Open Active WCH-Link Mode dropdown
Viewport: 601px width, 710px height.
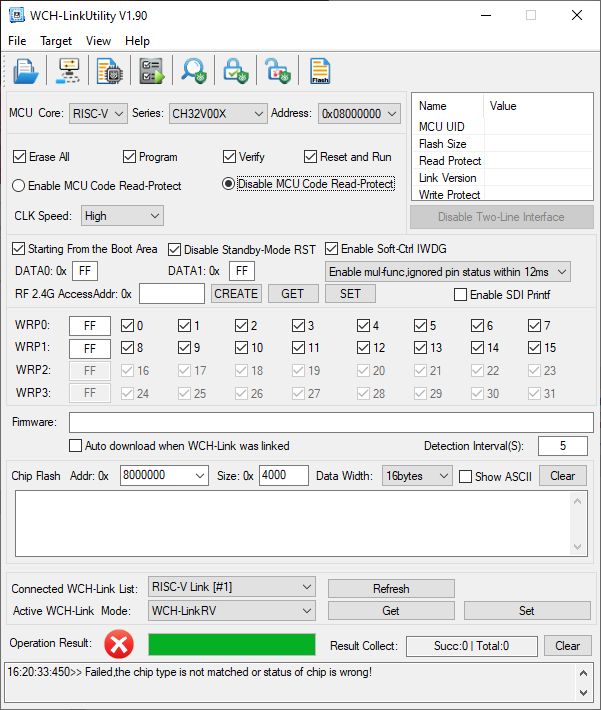pos(231,610)
